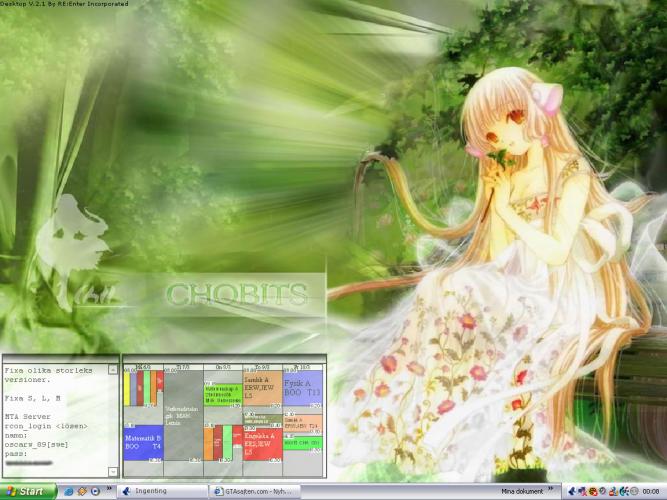Select the red Engelska A schedule block
The width and height of the screenshot is (667, 500).
(262, 446)
